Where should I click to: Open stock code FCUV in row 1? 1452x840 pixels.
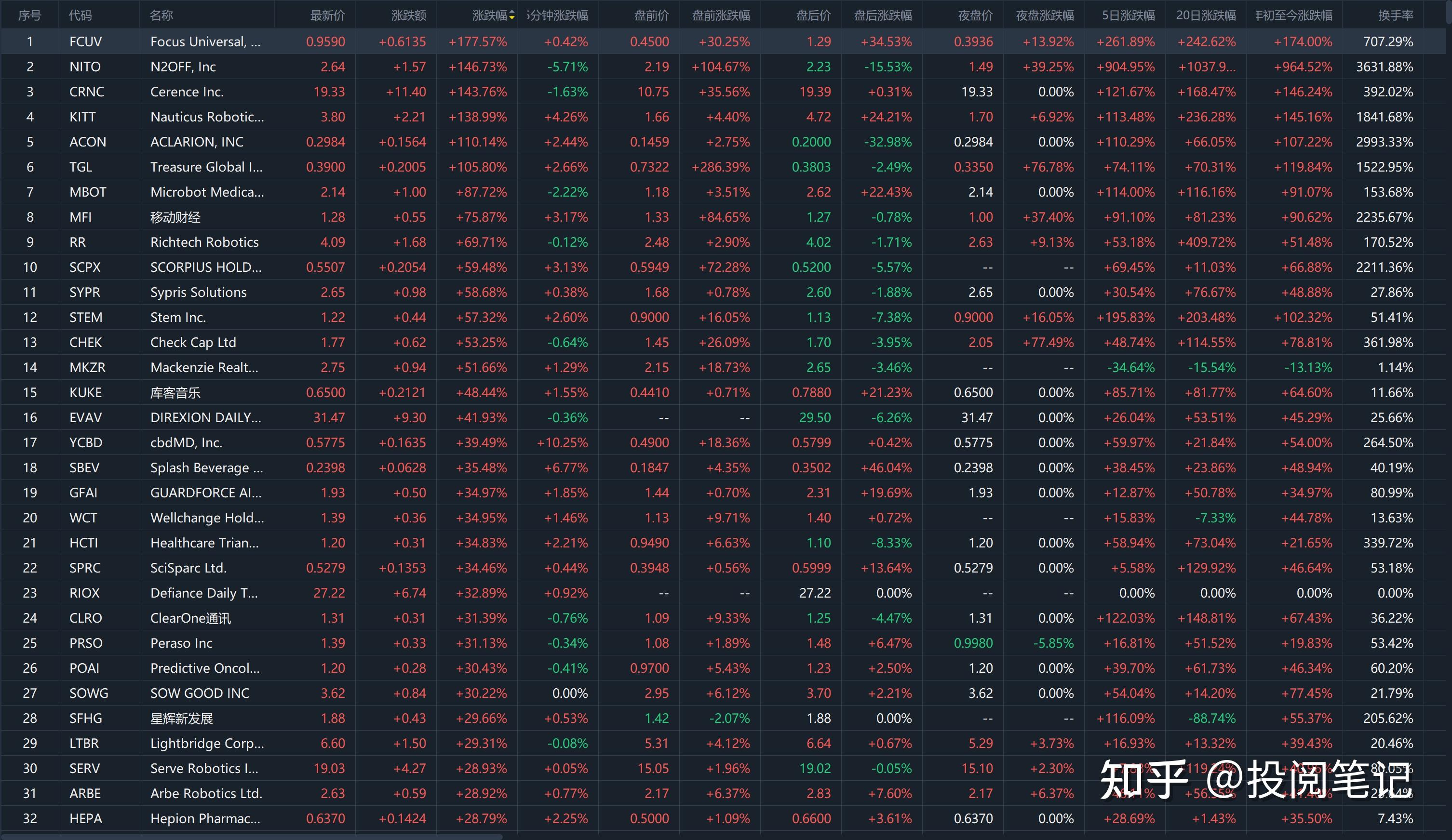[x=85, y=41]
